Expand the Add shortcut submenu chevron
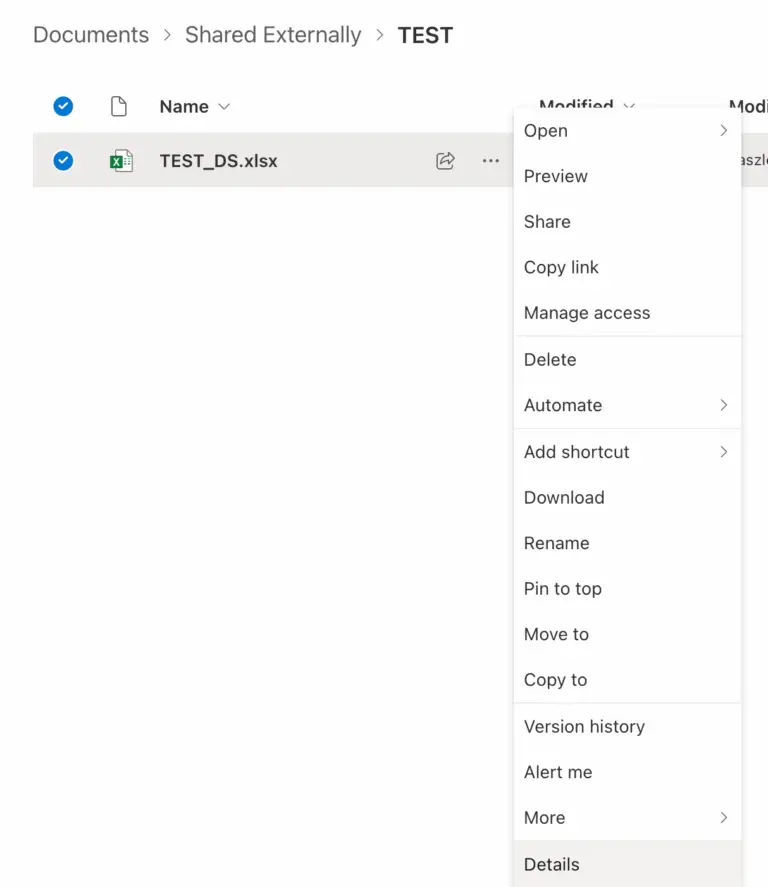This screenshot has height=887, width=768. coord(723,452)
